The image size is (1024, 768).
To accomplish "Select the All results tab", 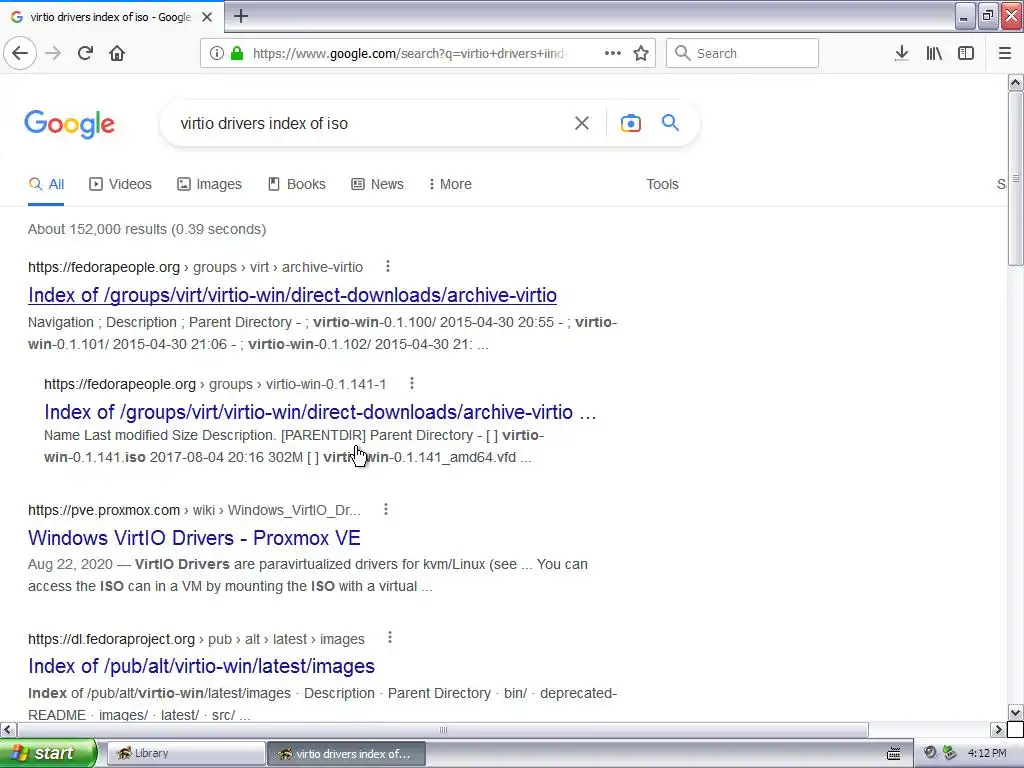I will coord(46,184).
